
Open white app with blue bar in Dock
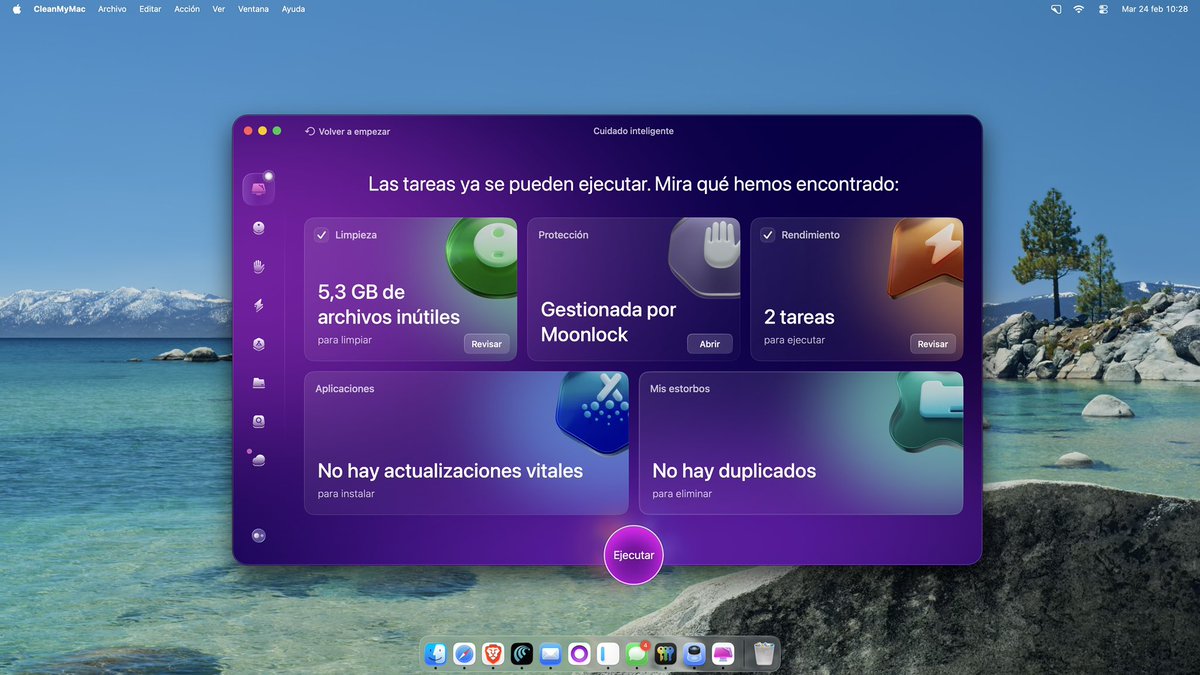608,654
